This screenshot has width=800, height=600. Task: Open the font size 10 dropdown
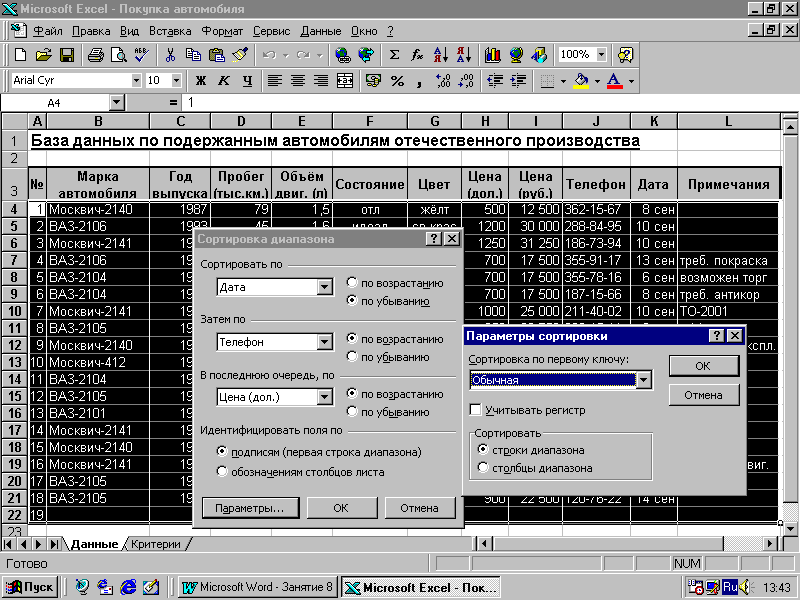tap(177, 81)
